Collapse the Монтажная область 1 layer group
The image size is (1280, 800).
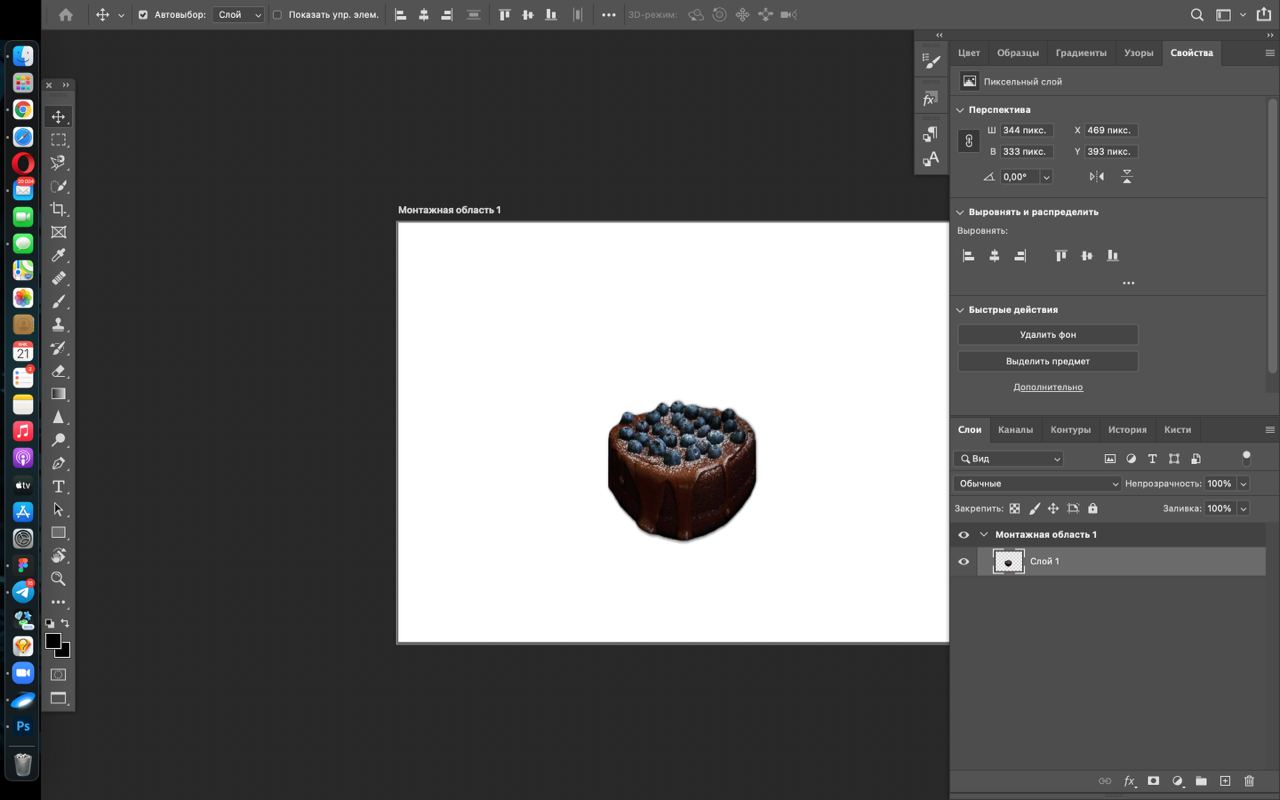(984, 535)
